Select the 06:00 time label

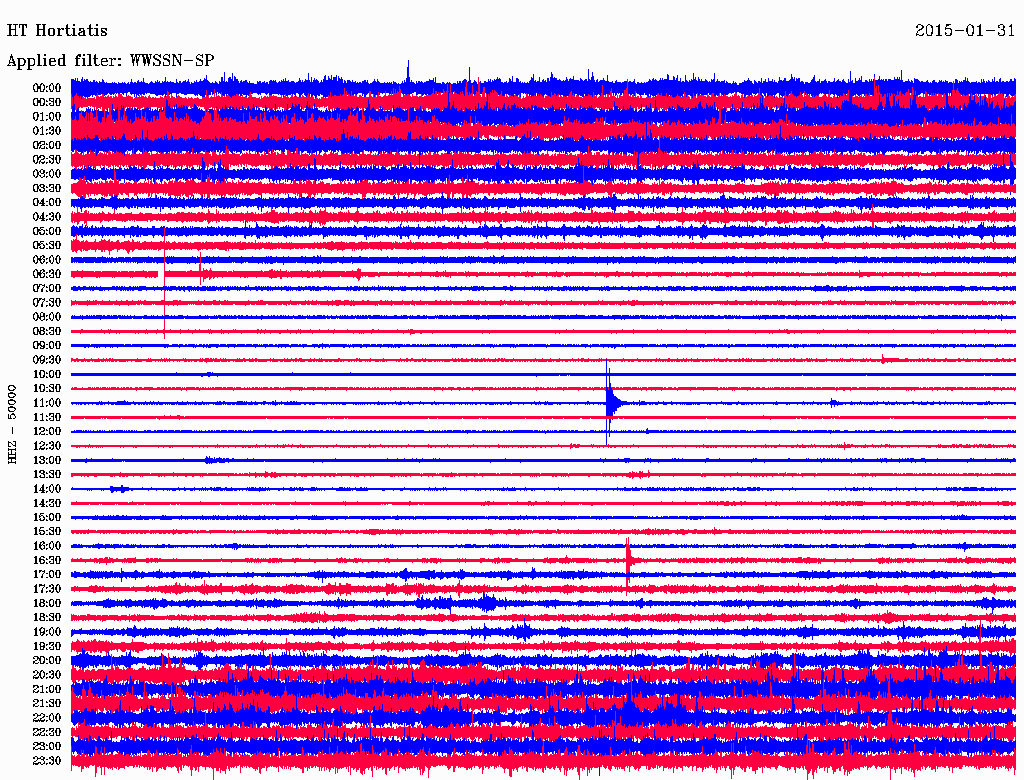[x=47, y=260]
